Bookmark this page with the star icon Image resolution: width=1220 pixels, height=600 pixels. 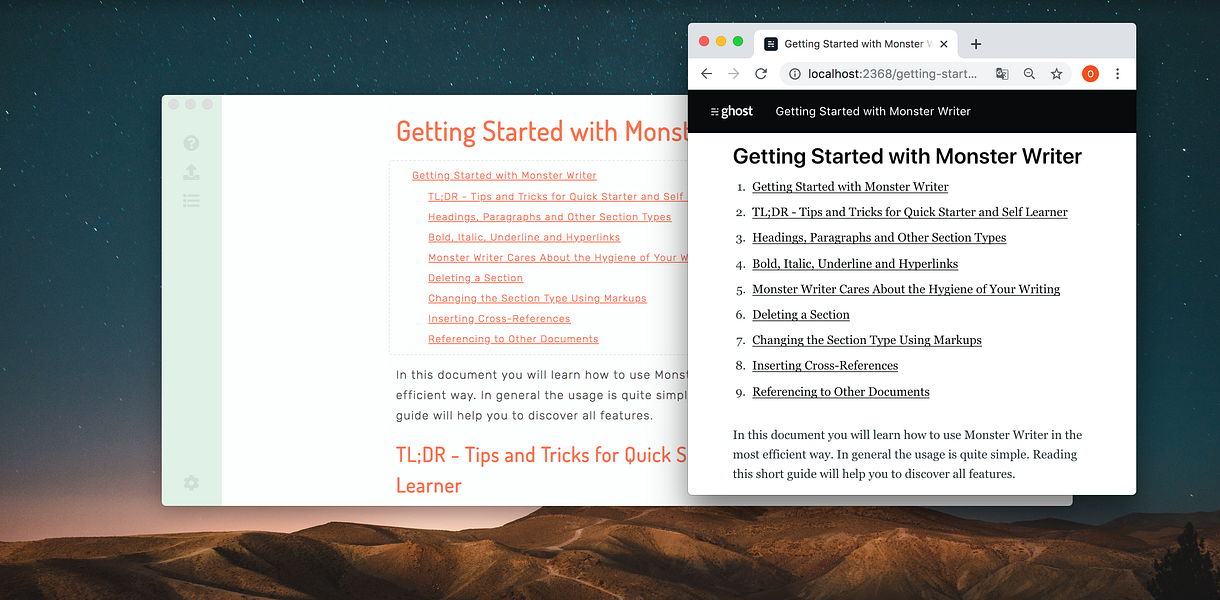pyautogui.click(x=1056, y=74)
